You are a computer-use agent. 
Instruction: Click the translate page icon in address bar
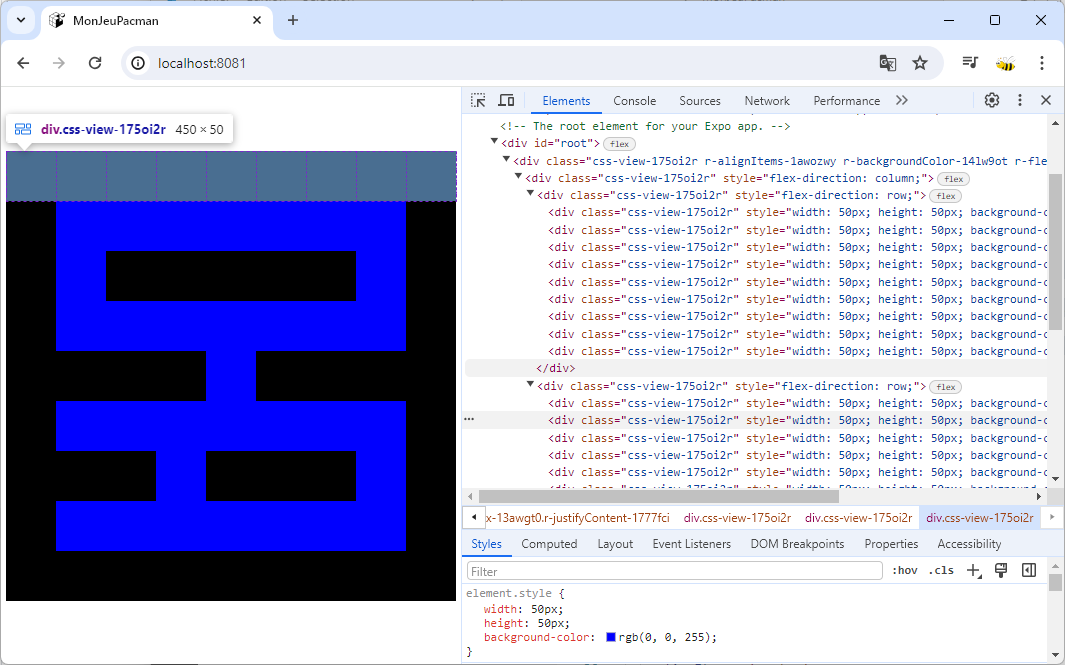[x=887, y=63]
